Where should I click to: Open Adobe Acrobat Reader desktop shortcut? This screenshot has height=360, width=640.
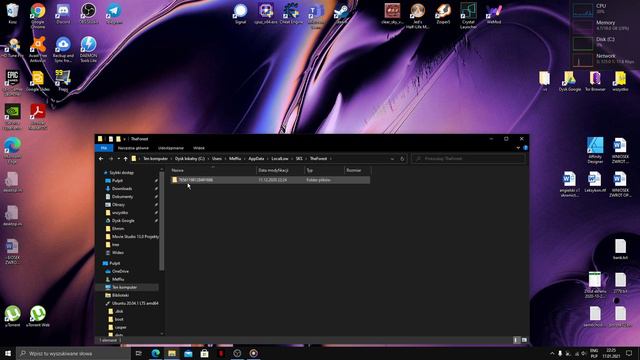click(x=38, y=117)
